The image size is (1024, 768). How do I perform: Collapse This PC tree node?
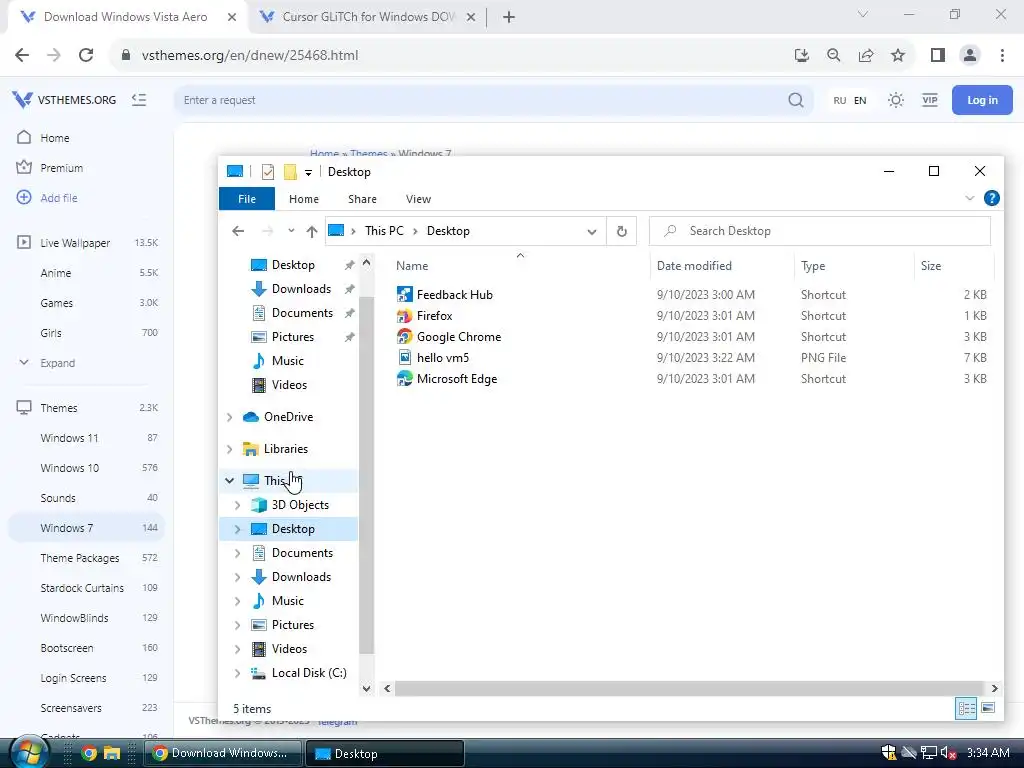point(229,481)
